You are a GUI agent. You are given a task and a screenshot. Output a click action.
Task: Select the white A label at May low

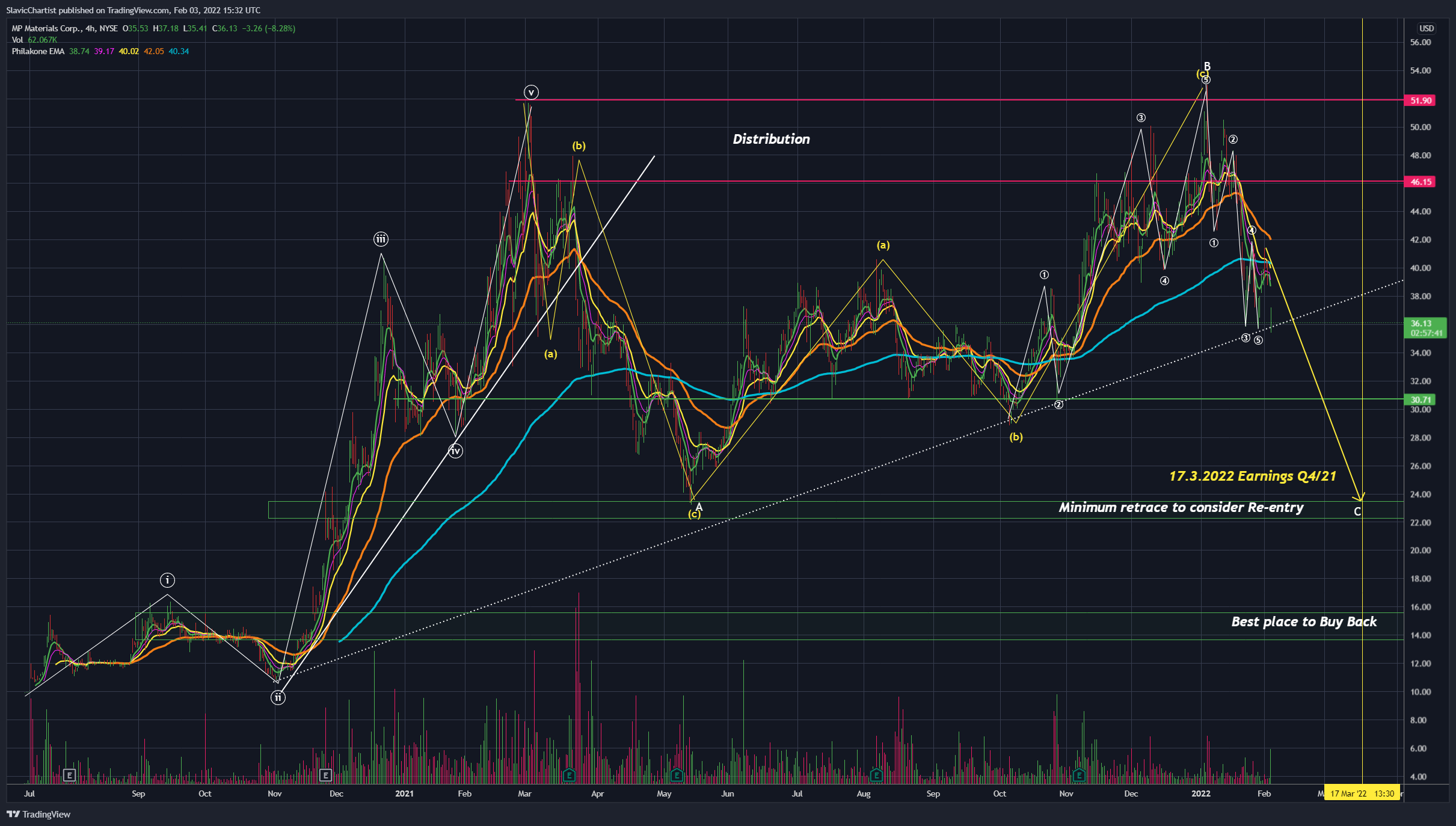click(x=699, y=507)
